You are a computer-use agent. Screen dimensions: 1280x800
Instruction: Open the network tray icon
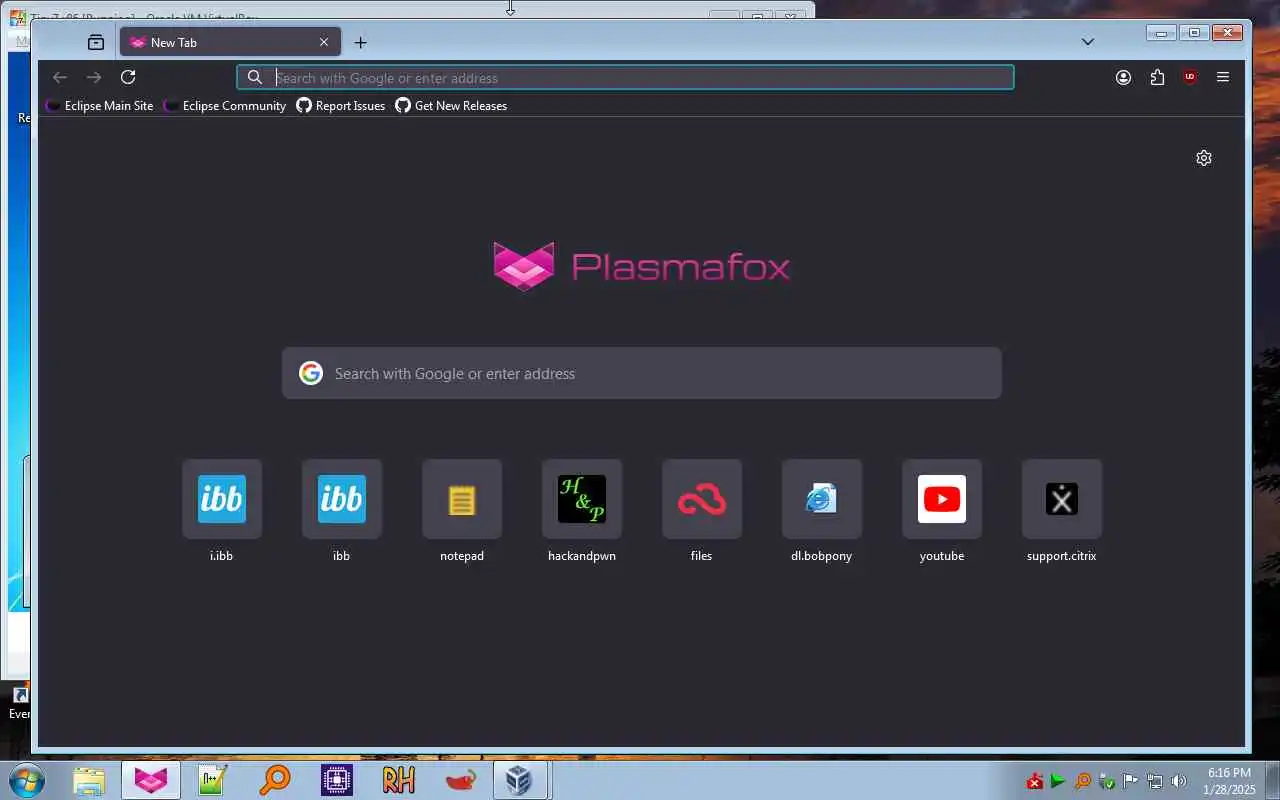tap(1155, 781)
